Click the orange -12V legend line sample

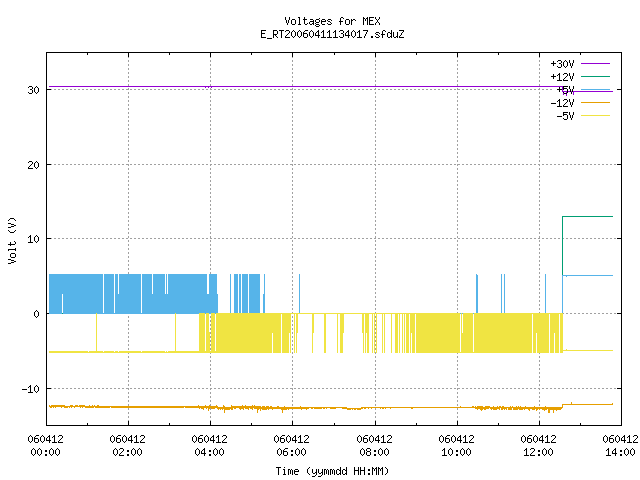pos(595,102)
